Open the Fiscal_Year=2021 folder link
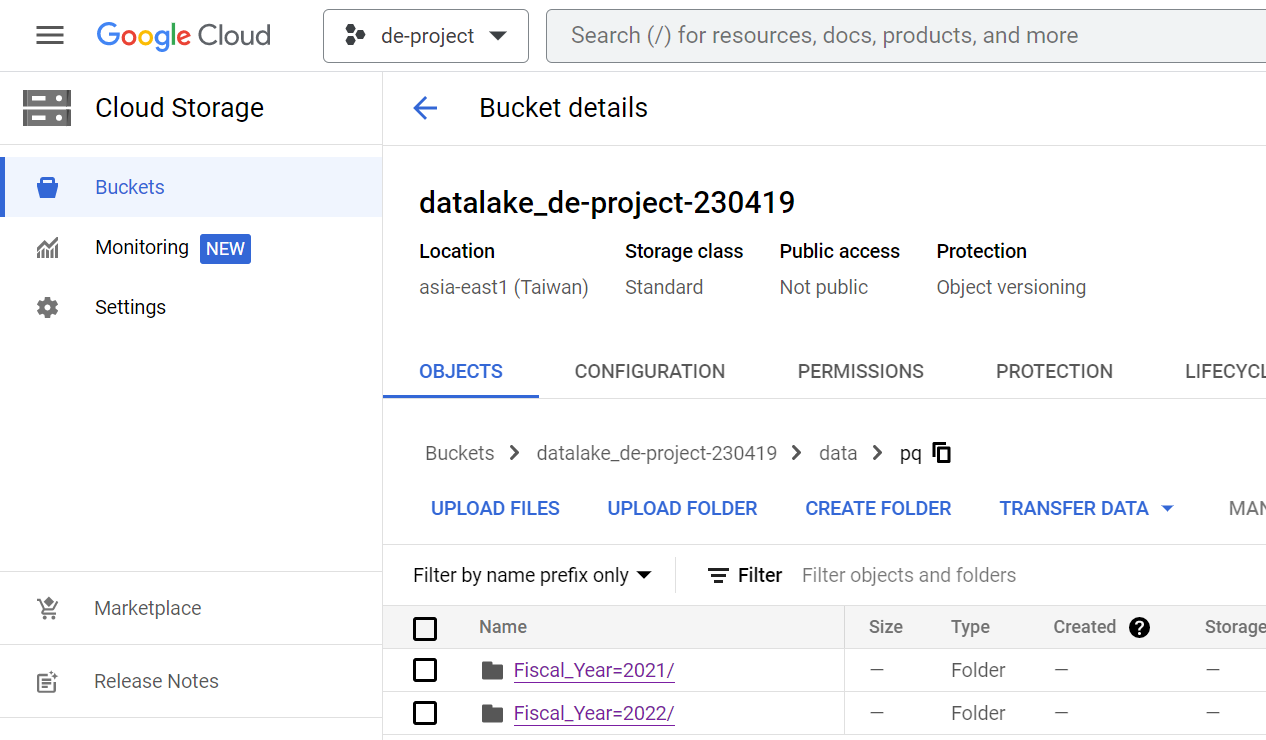1266x740 pixels. click(x=593, y=670)
